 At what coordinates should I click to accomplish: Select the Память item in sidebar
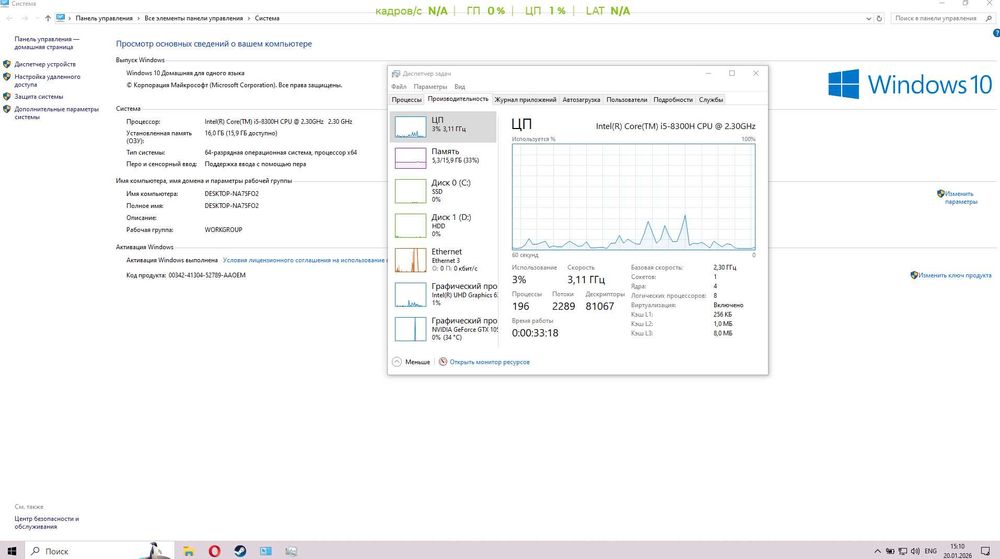[x=443, y=157]
